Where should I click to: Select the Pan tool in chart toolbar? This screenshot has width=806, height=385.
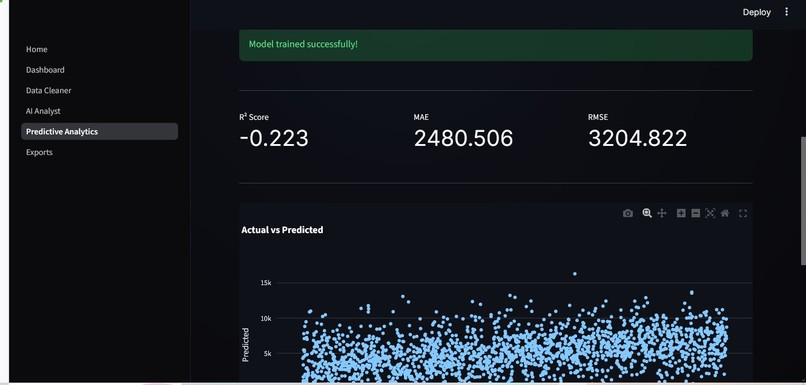pos(662,213)
